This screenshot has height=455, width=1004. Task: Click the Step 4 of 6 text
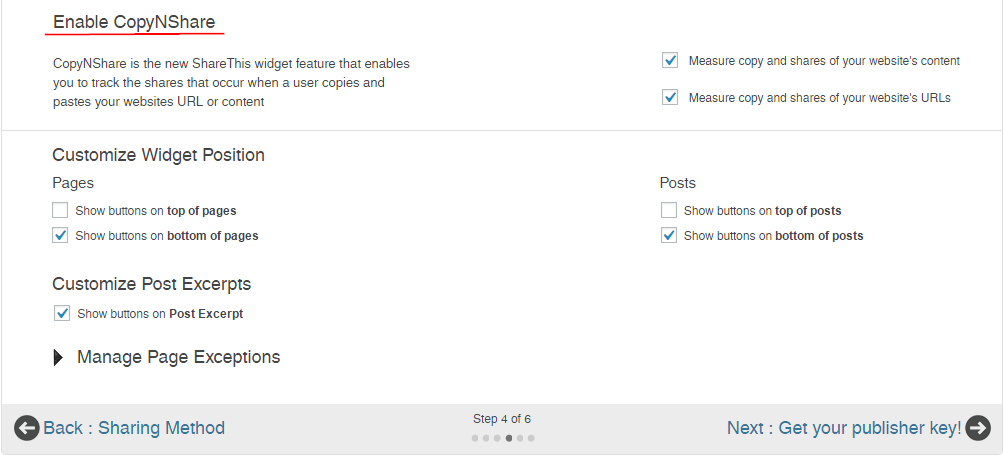click(502, 419)
